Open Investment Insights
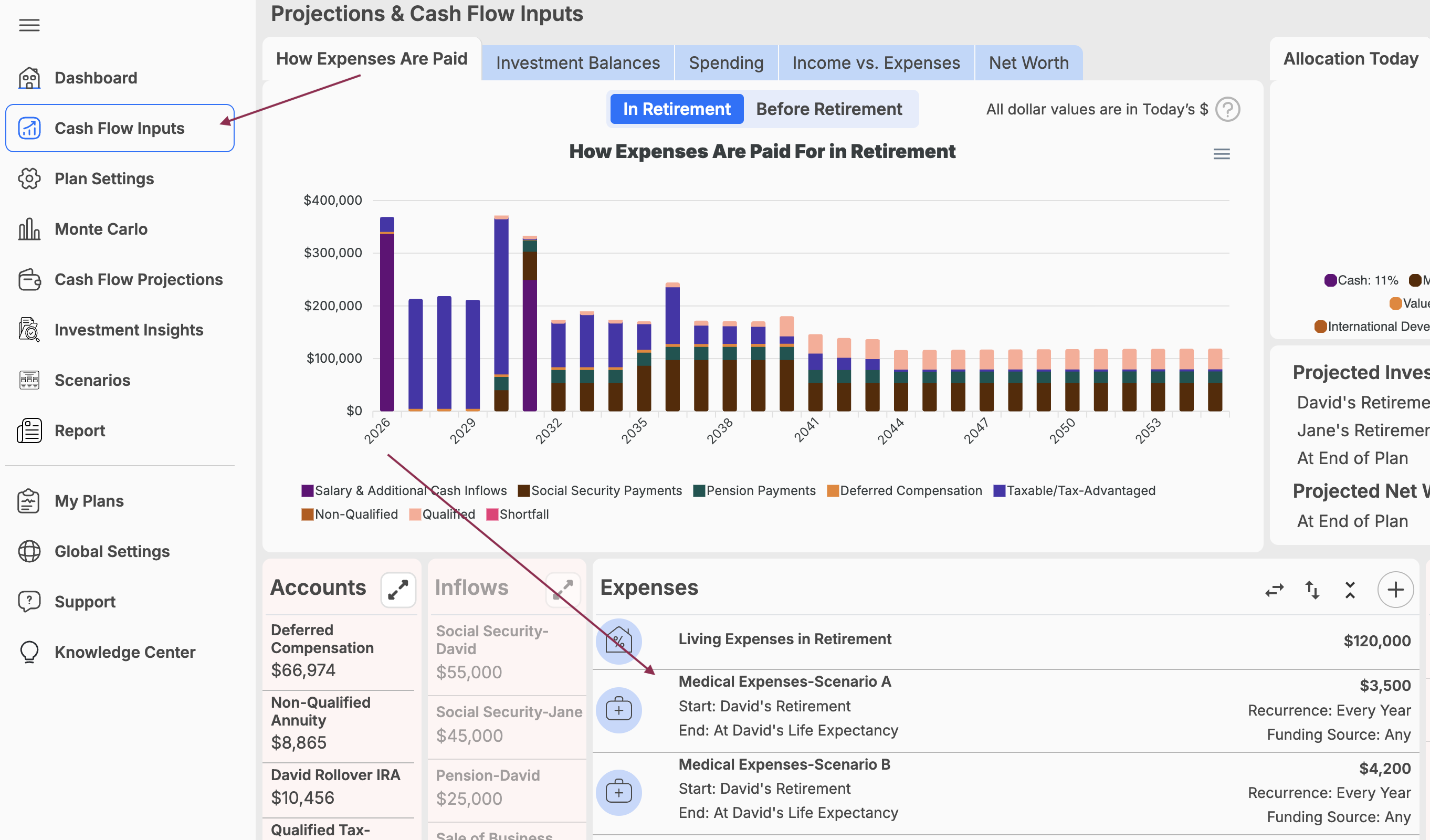Viewport: 1430px width, 840px height. pyautogui.click(x=129, y=329)
